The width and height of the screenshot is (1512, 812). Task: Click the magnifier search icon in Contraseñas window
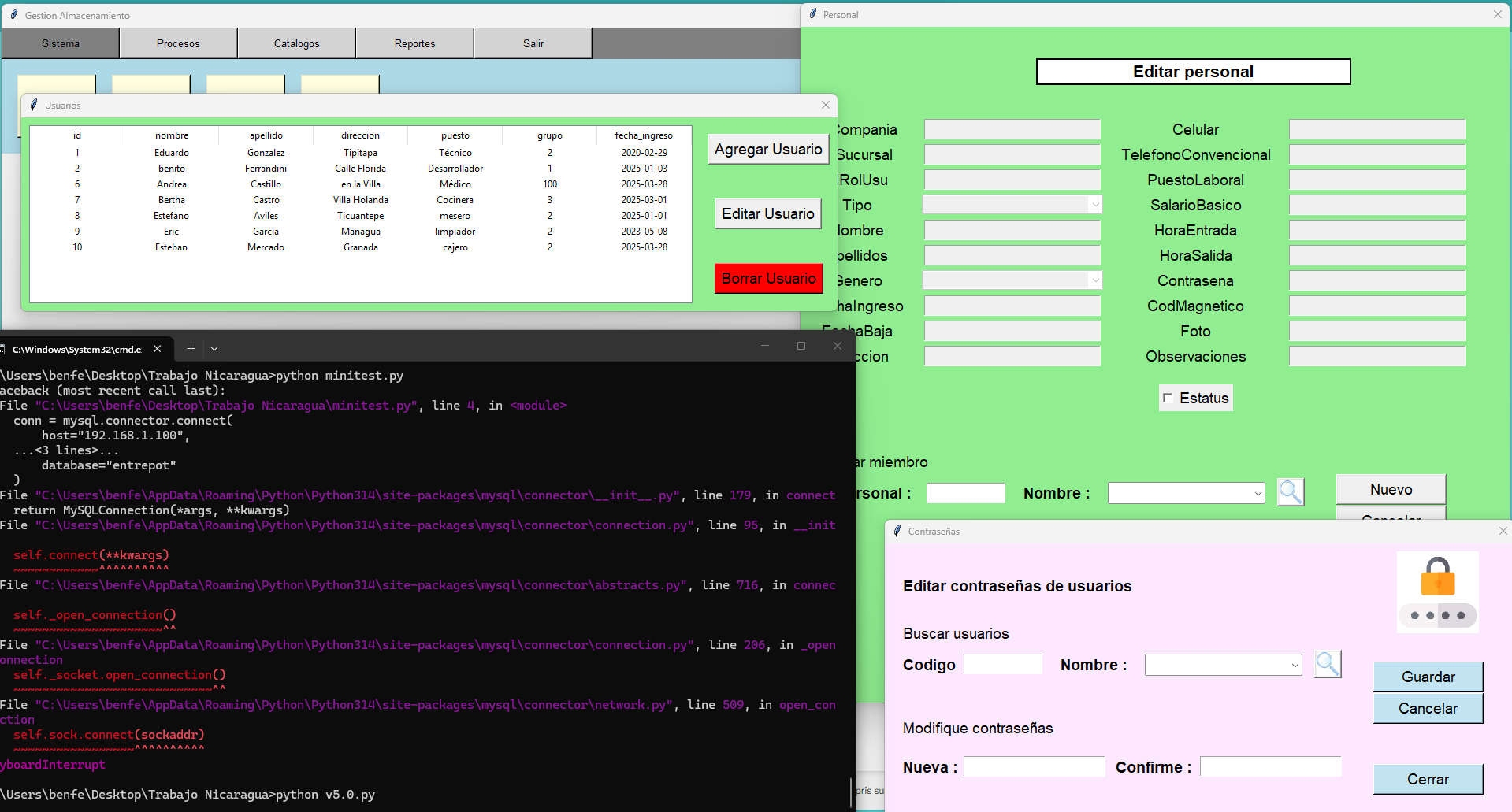1327,664
